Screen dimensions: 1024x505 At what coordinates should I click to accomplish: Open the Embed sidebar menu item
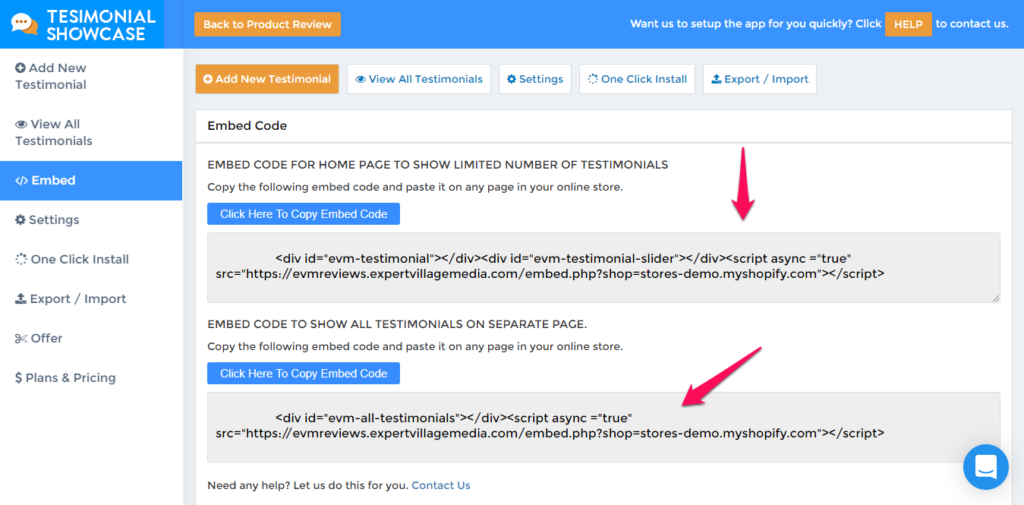(90, 181)
